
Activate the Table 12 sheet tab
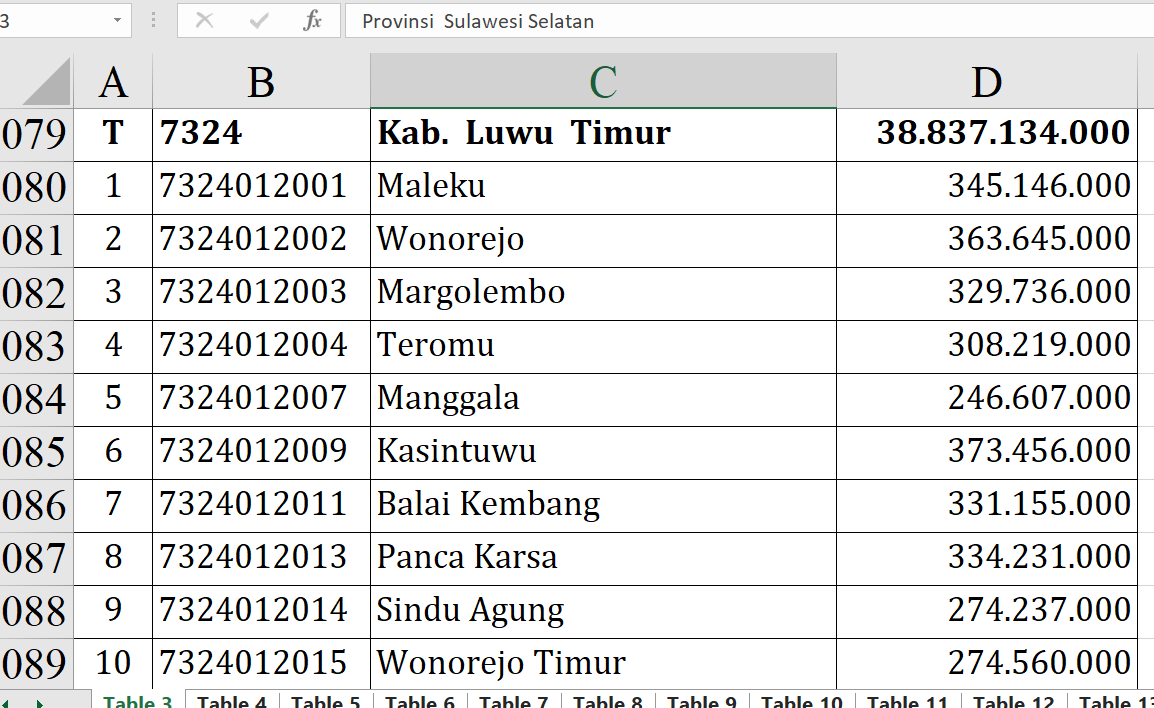pyautogui.click(x=1013, y=702)
